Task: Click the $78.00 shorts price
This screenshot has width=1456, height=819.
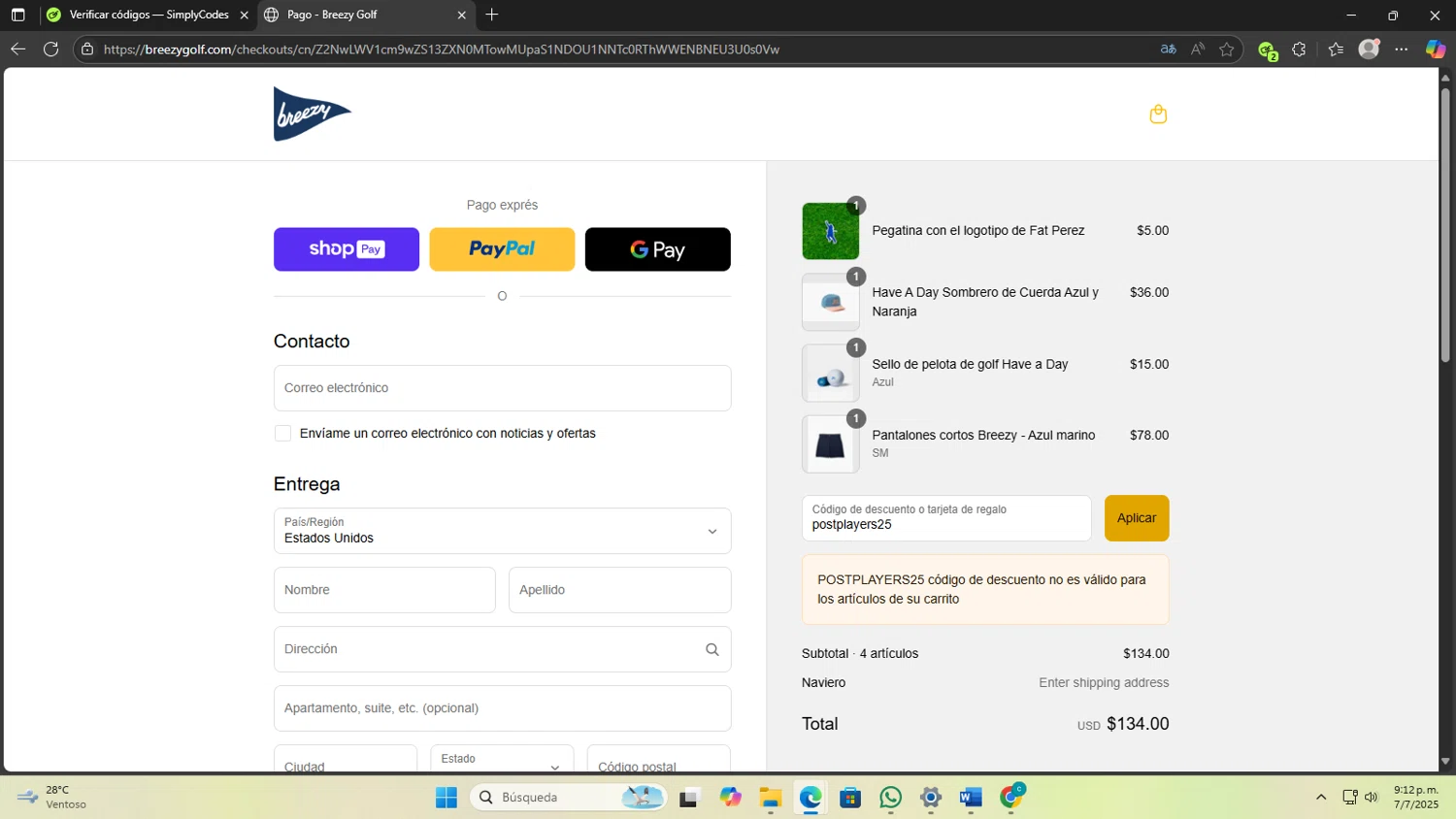Action: coord(1149,436)
